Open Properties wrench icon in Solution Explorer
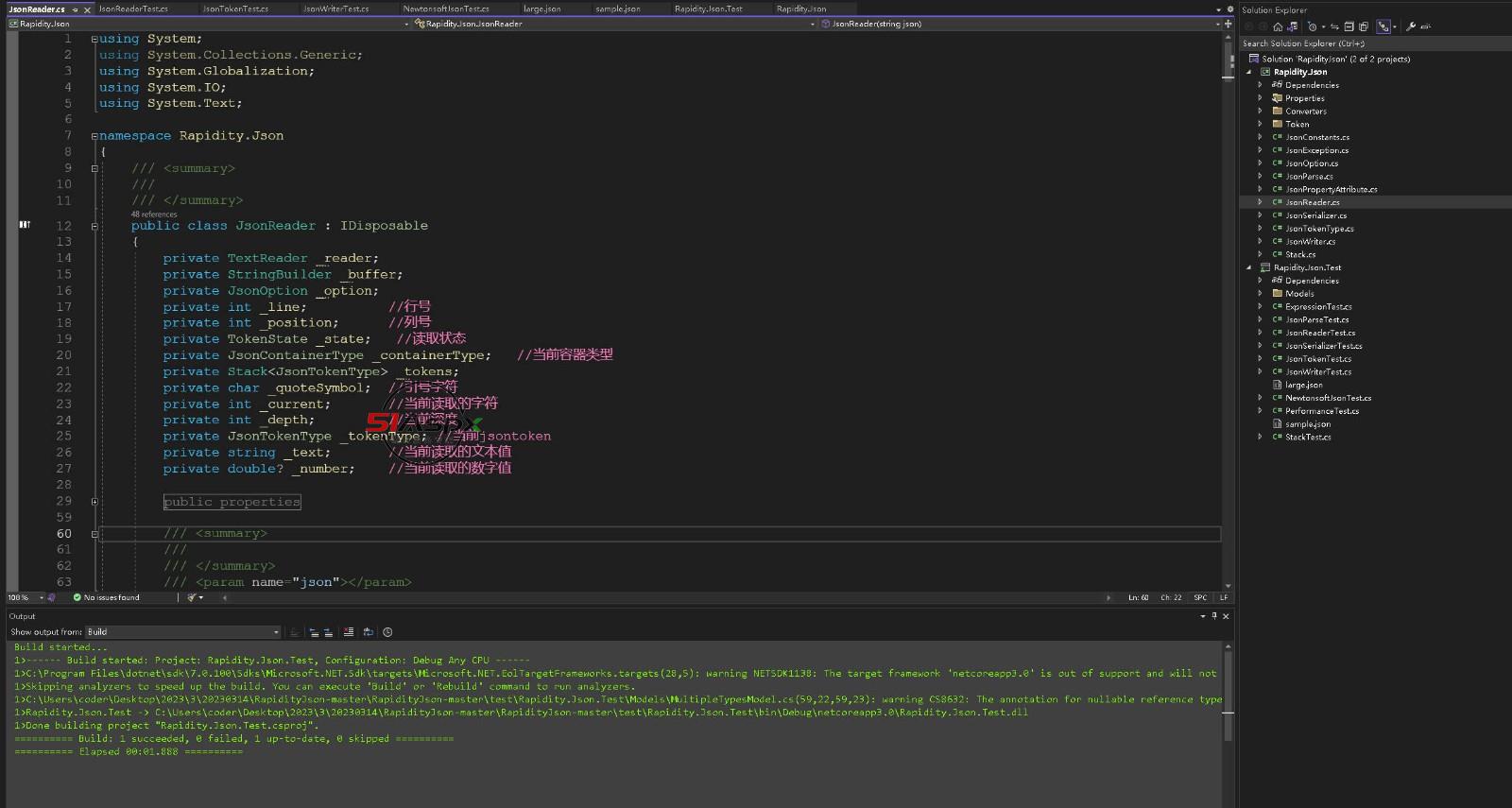Image resolution: width=1512 pixels, height=808 pixels. (x=1411, y=26)
